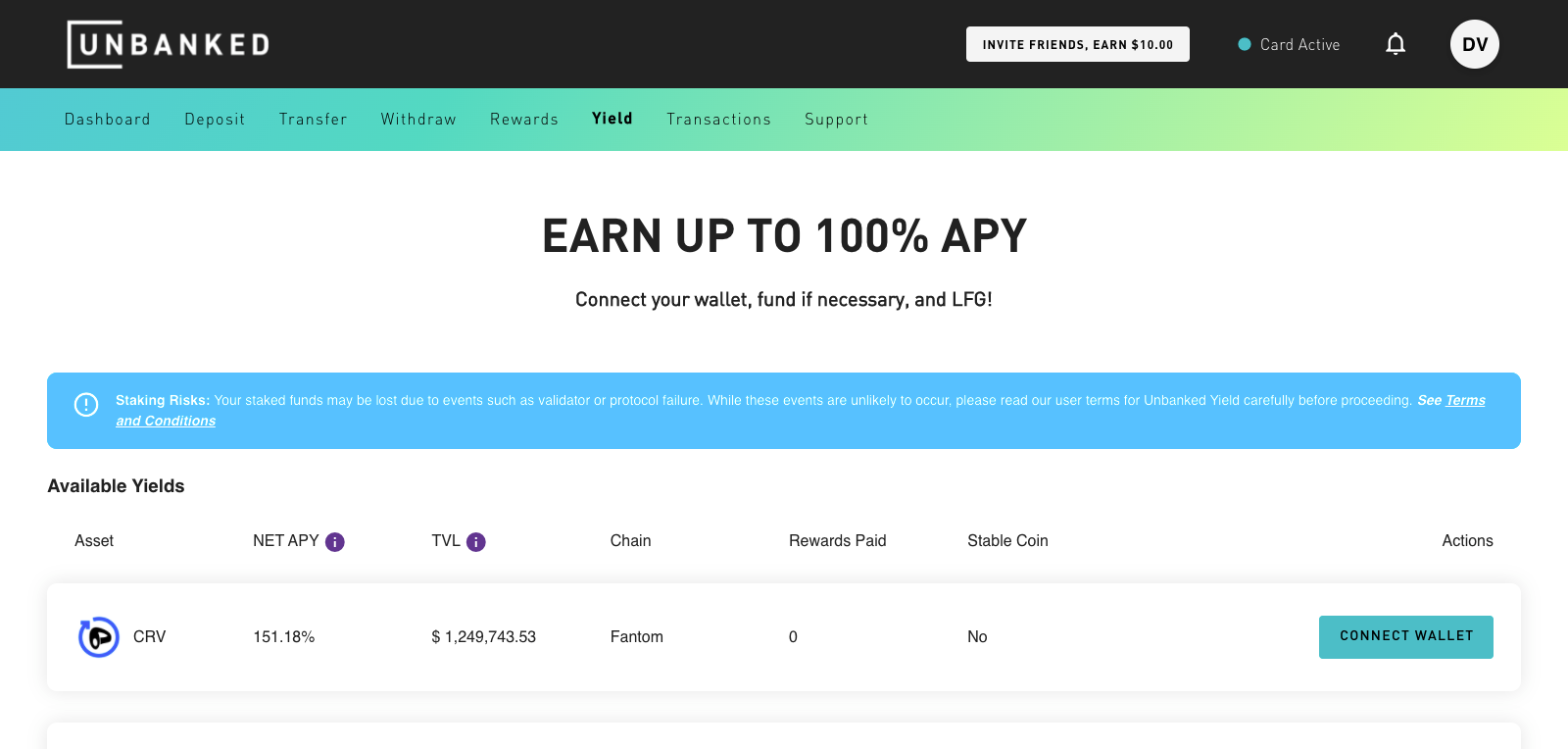Click the Card Active label
Image resolution: width=1568 pixels, height=749 pixels.
[1299, 44]
